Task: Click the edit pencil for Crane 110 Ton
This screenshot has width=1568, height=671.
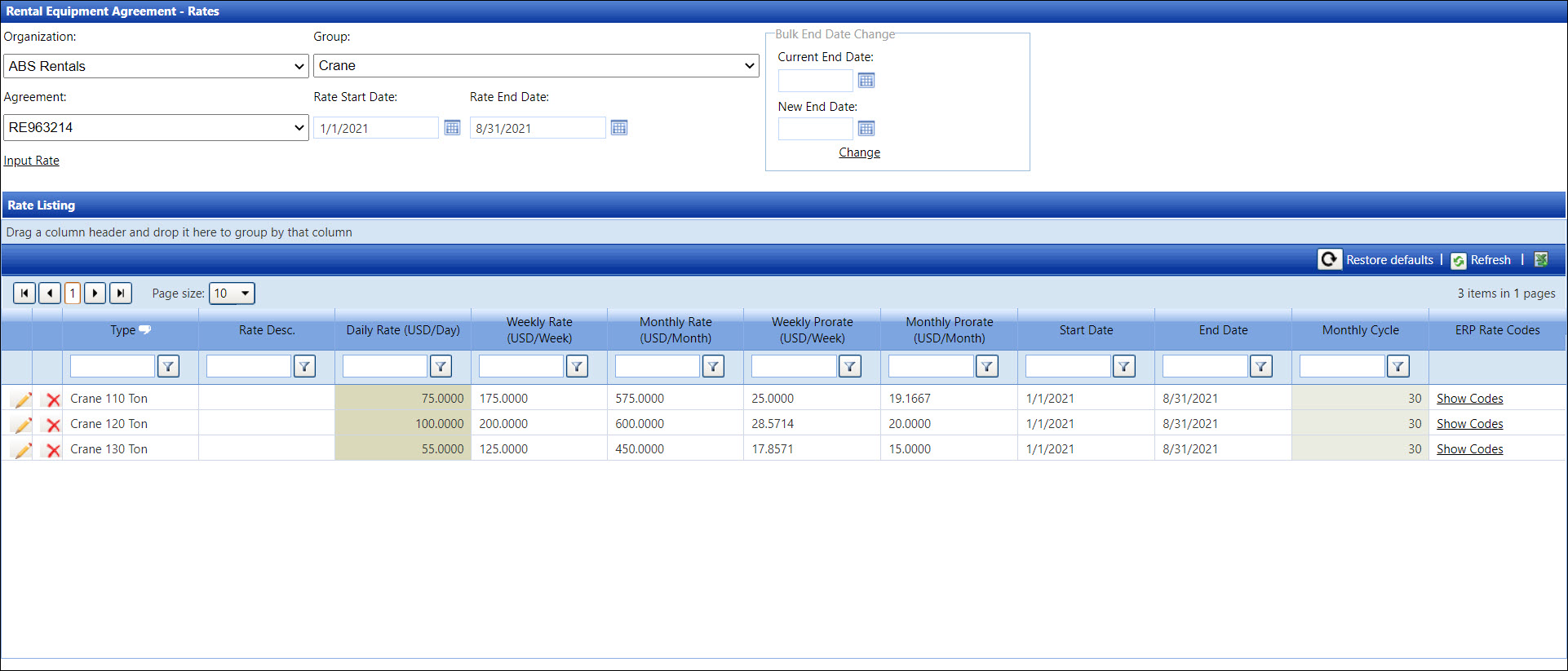Action: point(23,400)
